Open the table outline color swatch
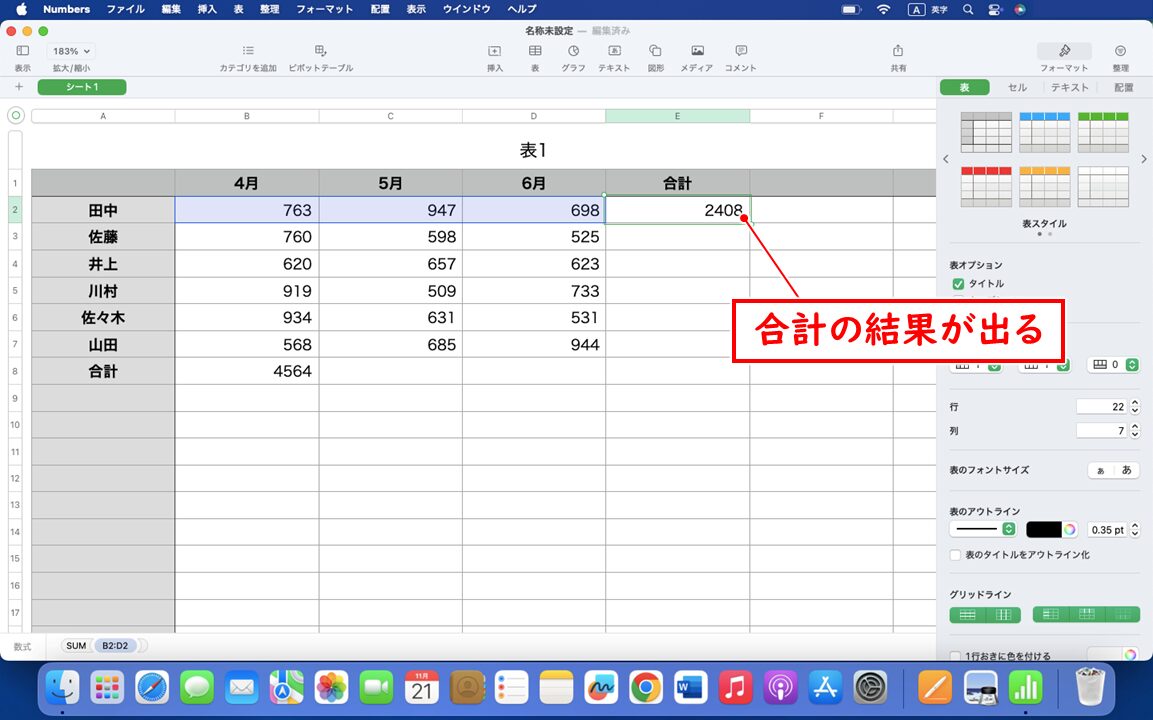The image size is (1153, 720). [1048, 529]
